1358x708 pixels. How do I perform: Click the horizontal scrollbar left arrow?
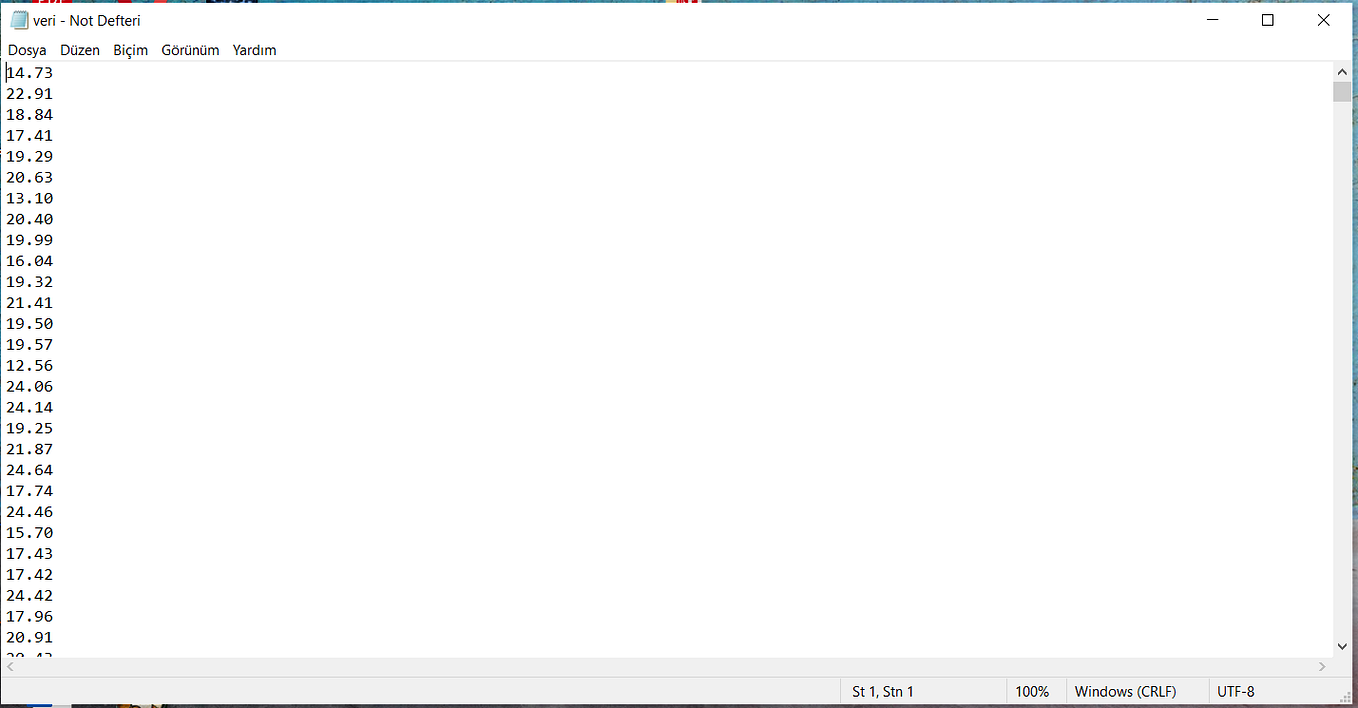[x=8, y=666]
